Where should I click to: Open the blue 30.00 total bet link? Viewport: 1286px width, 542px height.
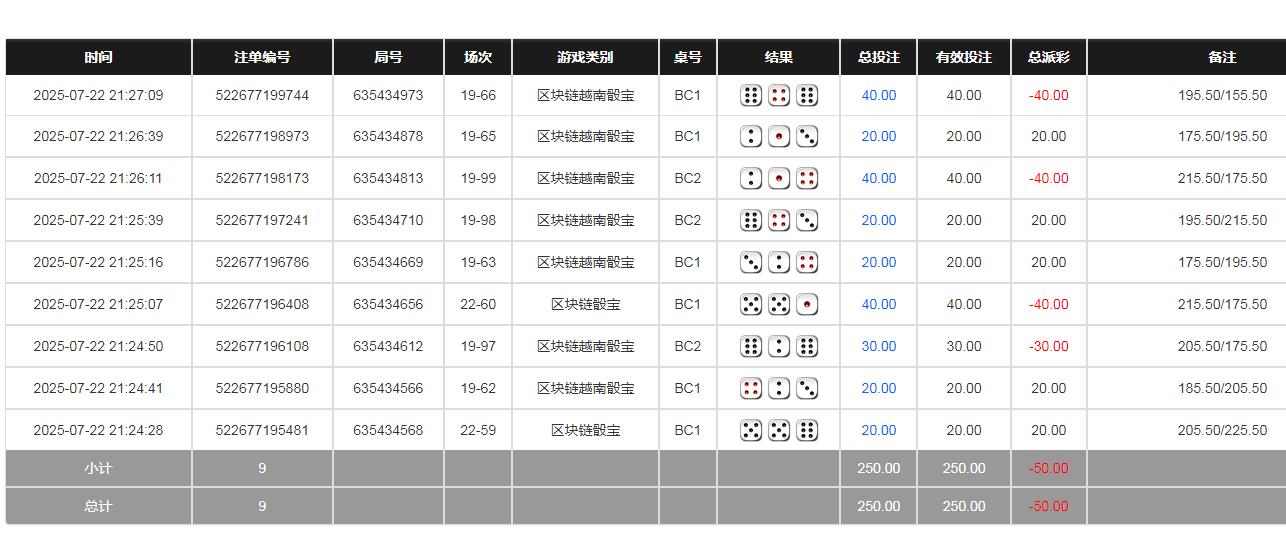(879, 347)
